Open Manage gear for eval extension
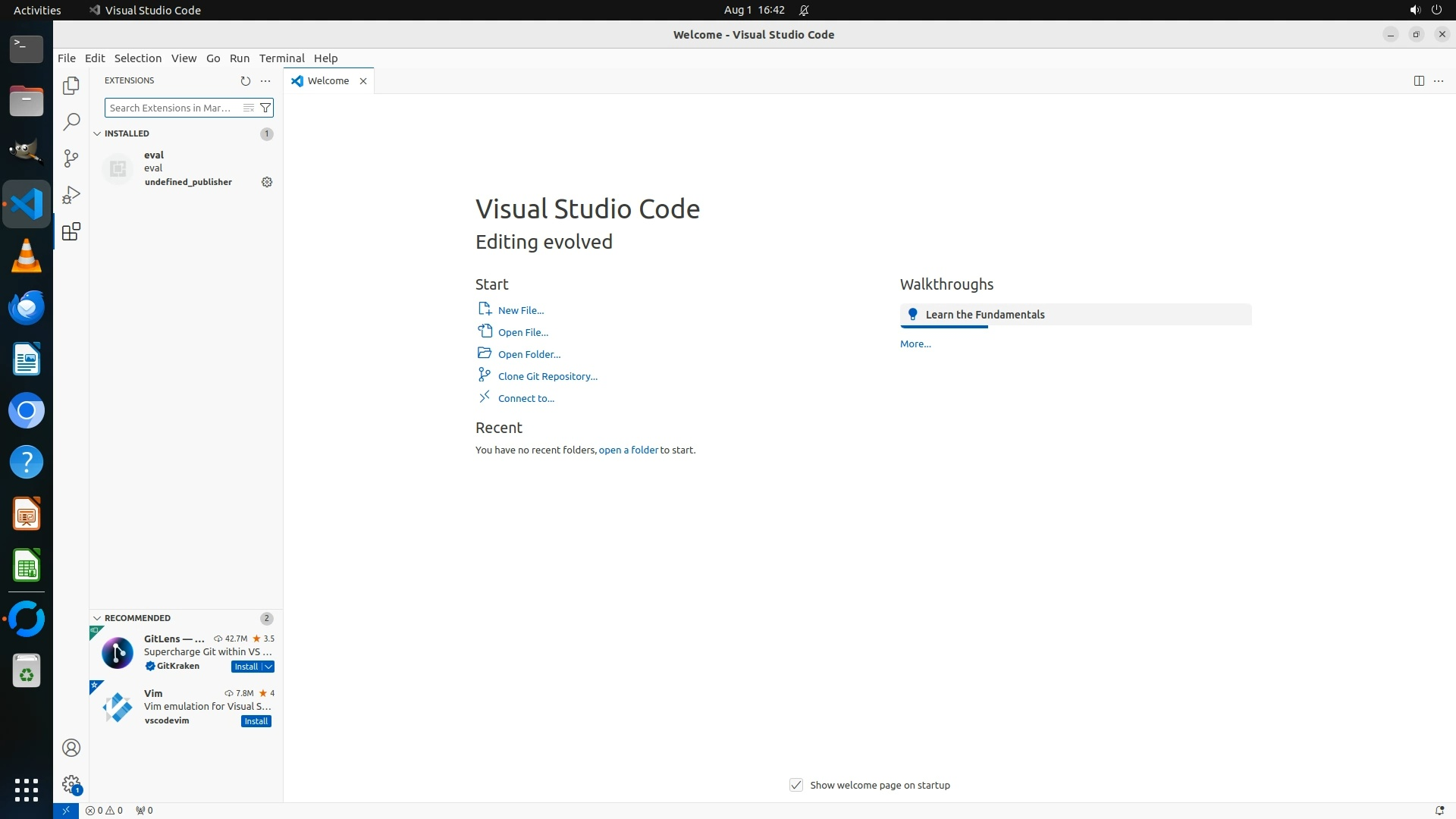Viewport: 1456px width, 819px height. click(x=267, y=182)
